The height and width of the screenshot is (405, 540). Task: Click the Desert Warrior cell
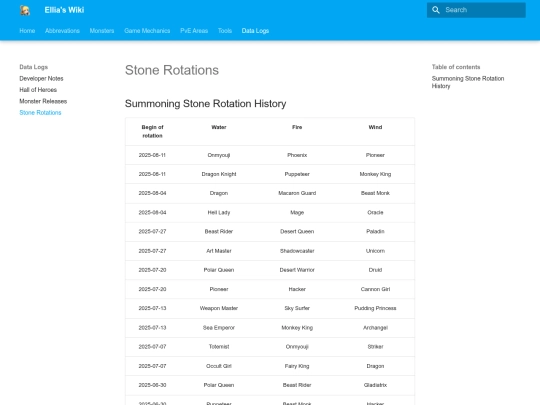tap(297, 270)
